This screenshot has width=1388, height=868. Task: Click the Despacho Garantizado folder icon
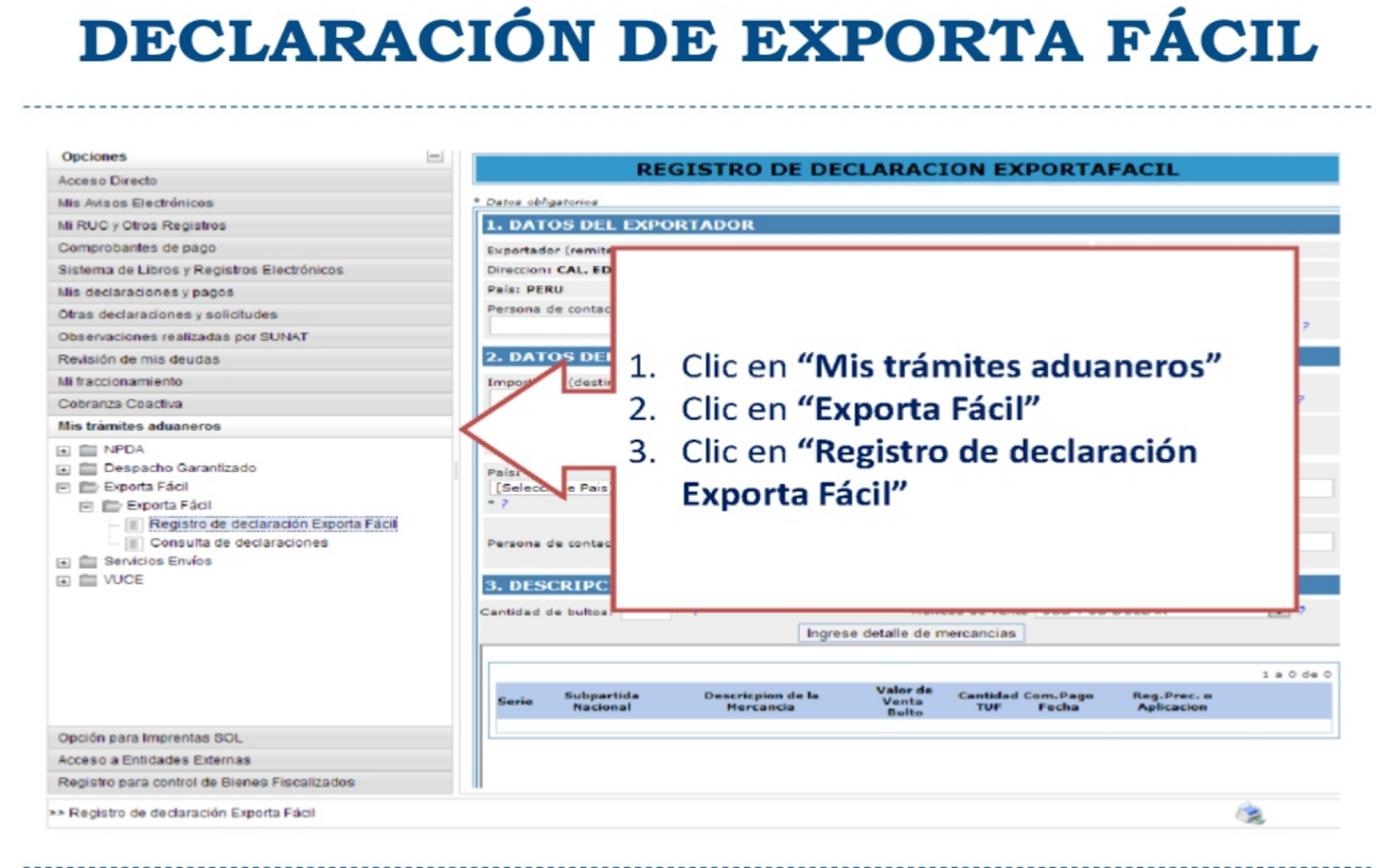coord(87,468)
